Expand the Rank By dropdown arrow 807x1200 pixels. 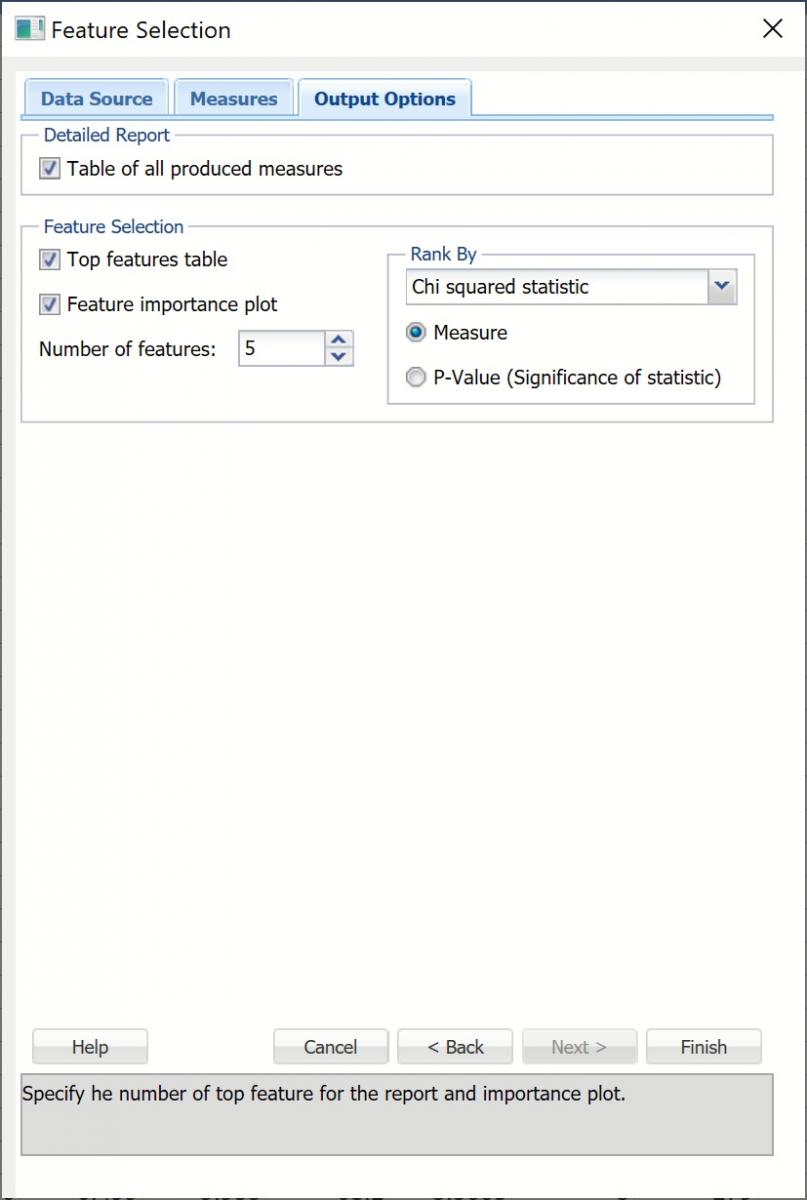722,287
